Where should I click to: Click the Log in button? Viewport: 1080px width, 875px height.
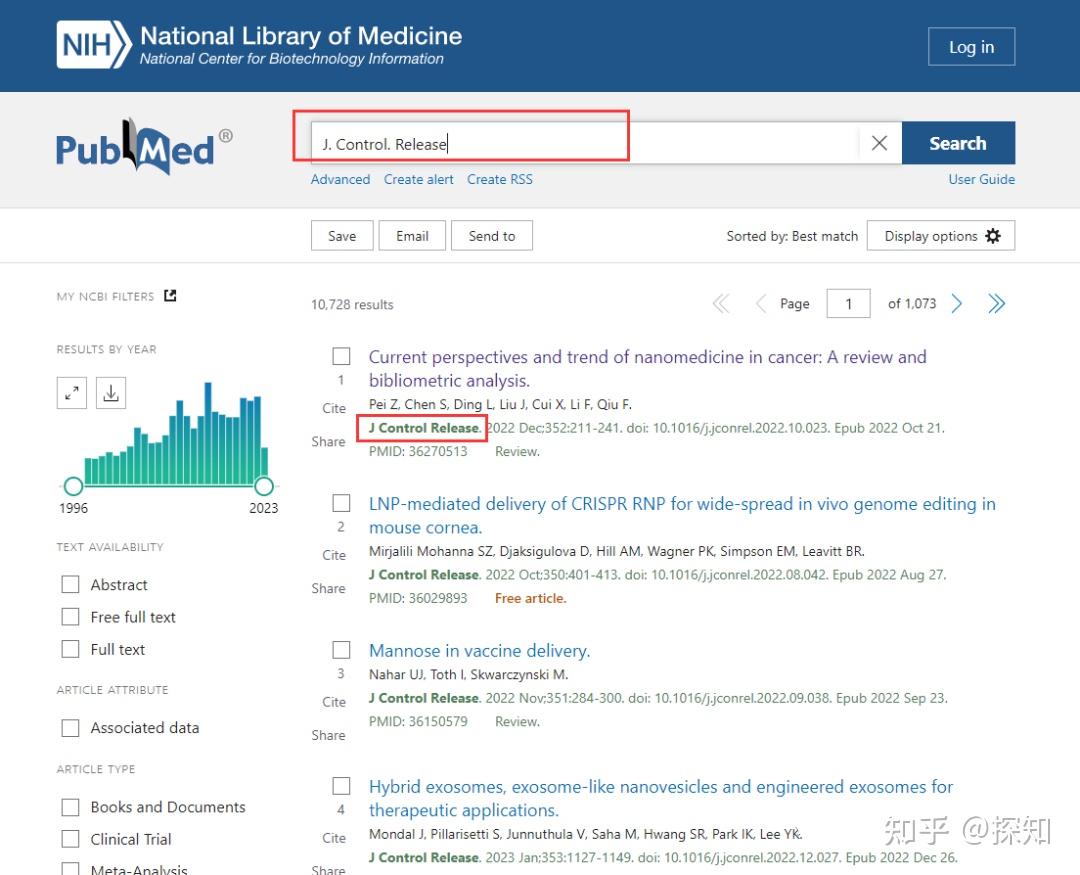tap(971, 47)
